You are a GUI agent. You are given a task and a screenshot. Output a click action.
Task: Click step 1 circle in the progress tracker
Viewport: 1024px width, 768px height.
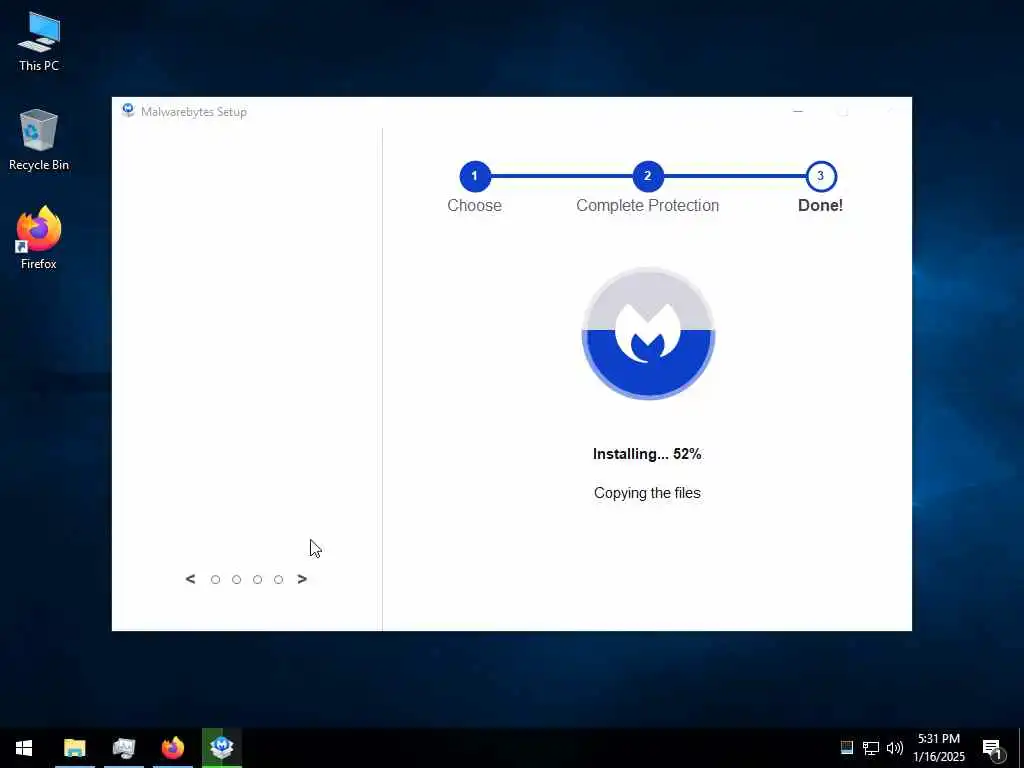(x=475, y=176)
